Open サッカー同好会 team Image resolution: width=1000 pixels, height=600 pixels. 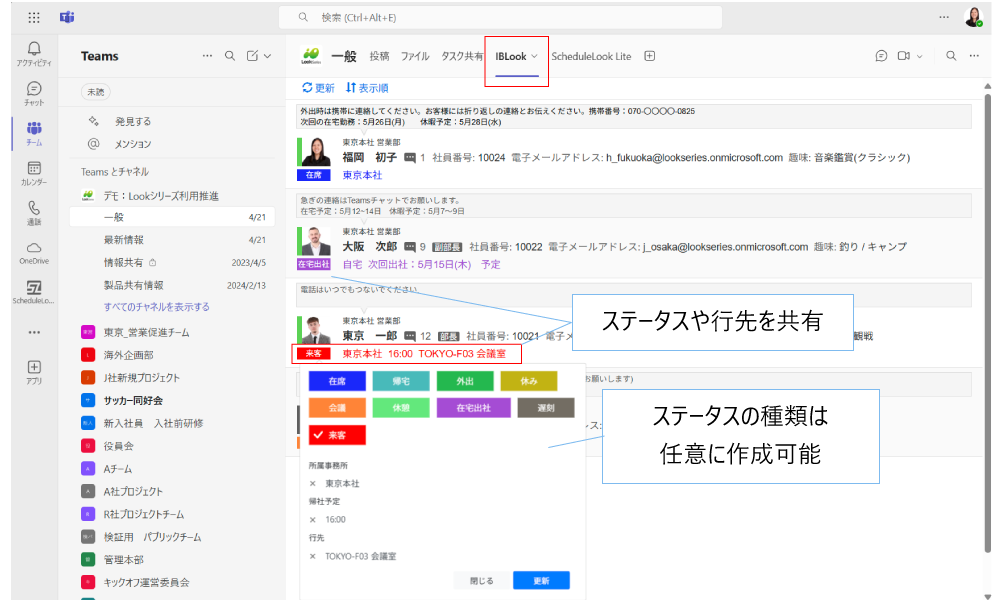click(133, 400)
